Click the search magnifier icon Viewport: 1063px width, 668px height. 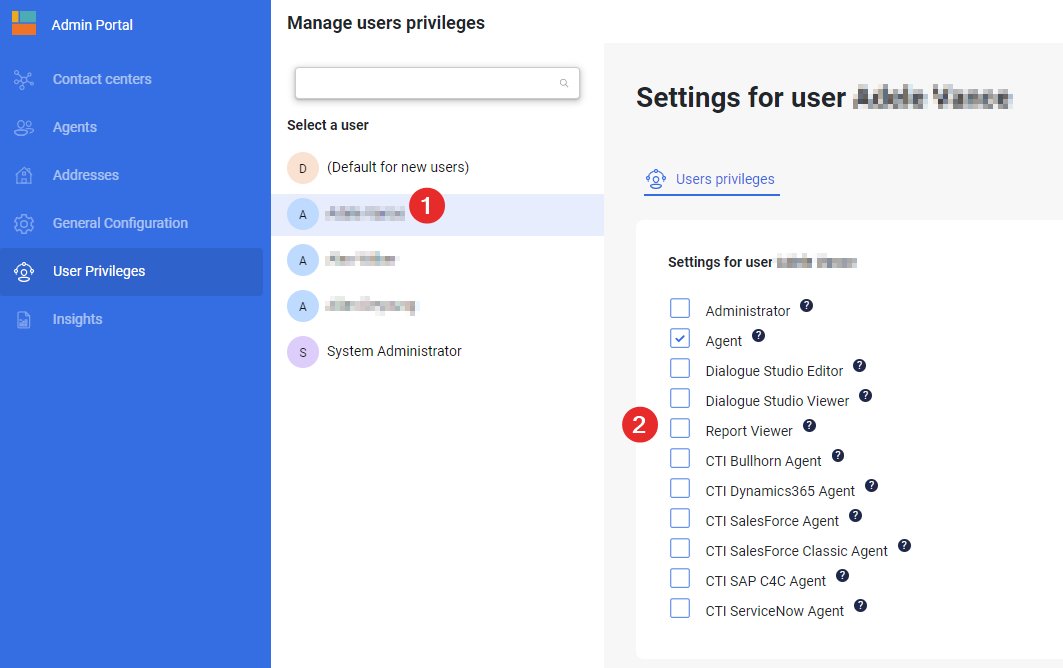[564, 84]
